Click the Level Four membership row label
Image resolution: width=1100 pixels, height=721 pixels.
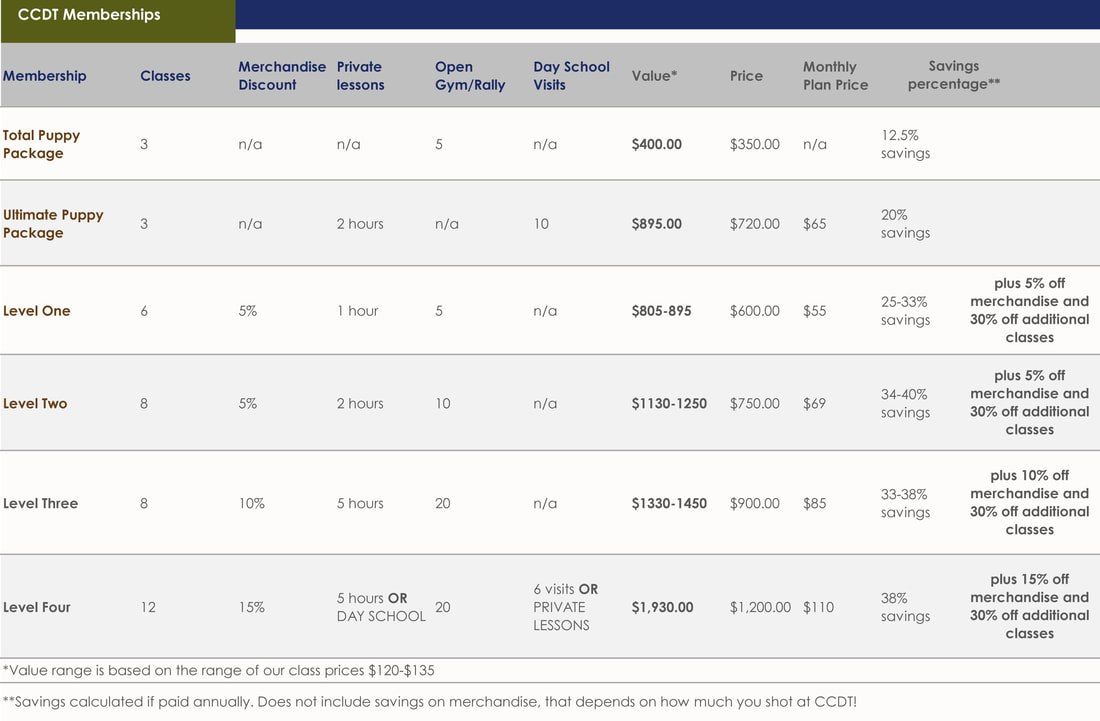pyautogui.click(x=37, y=607)
